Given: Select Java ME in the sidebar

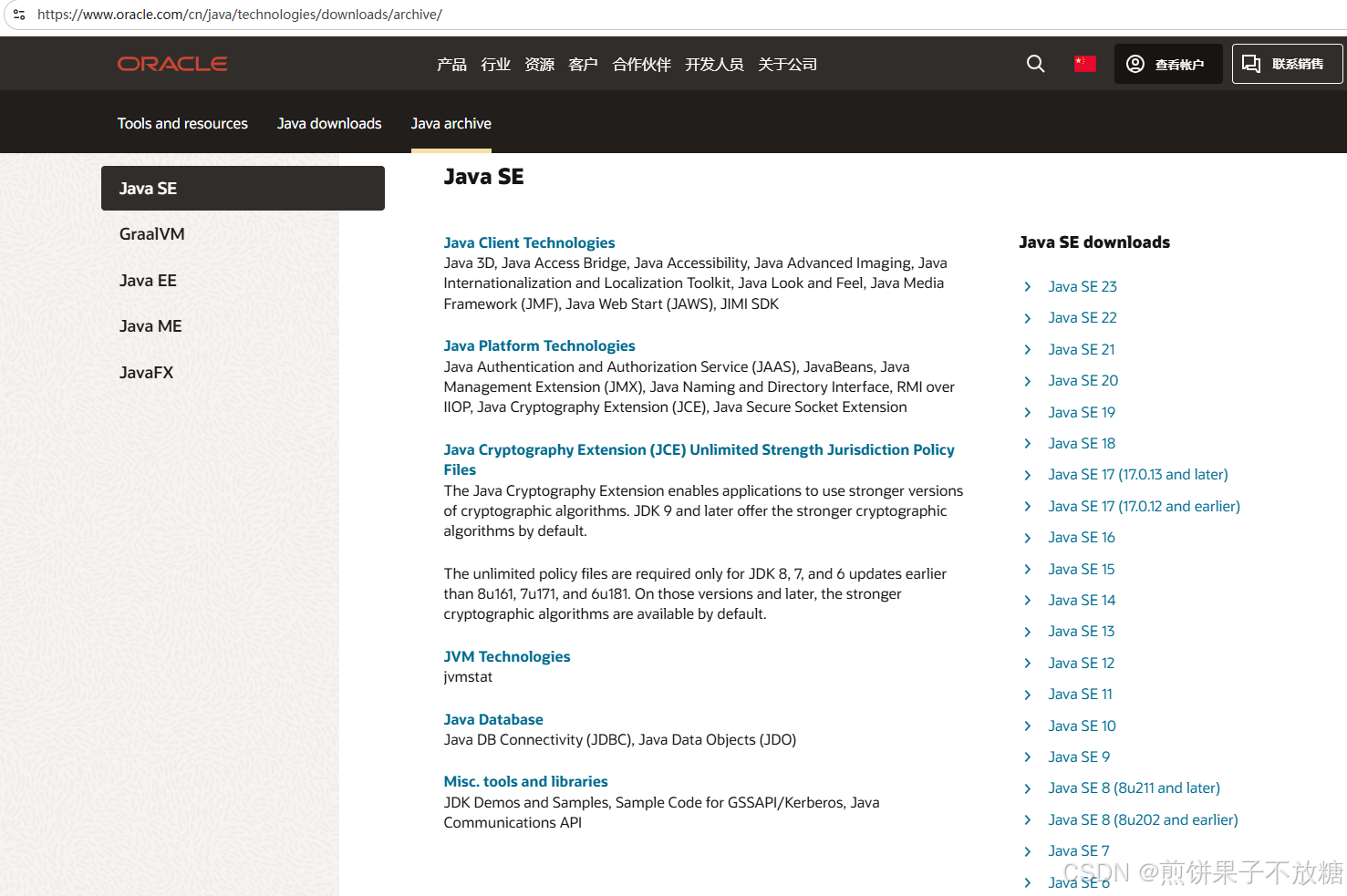Looking at the screenshot, I should [150, 326].
